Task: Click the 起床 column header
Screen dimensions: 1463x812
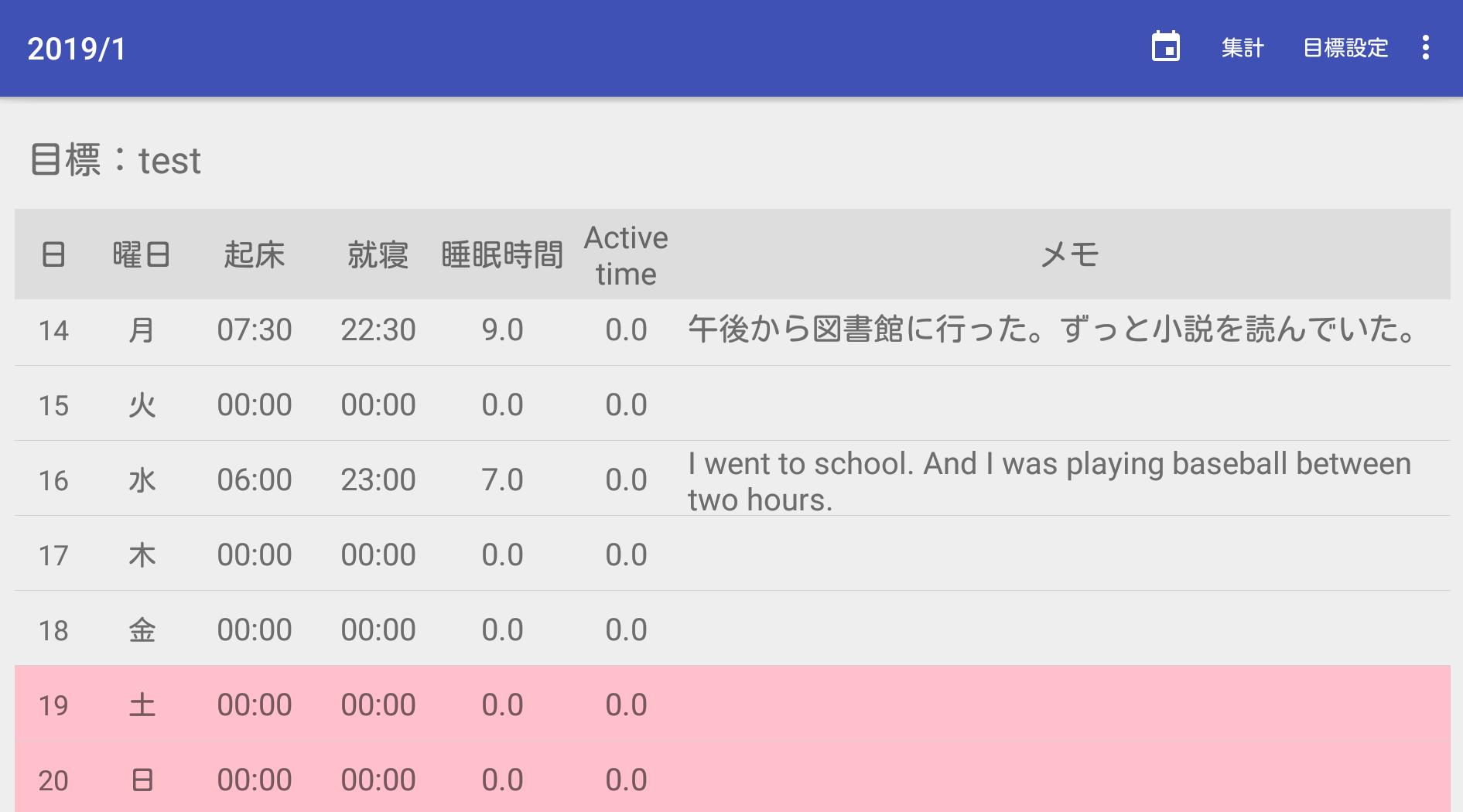Action: [255, 254]
